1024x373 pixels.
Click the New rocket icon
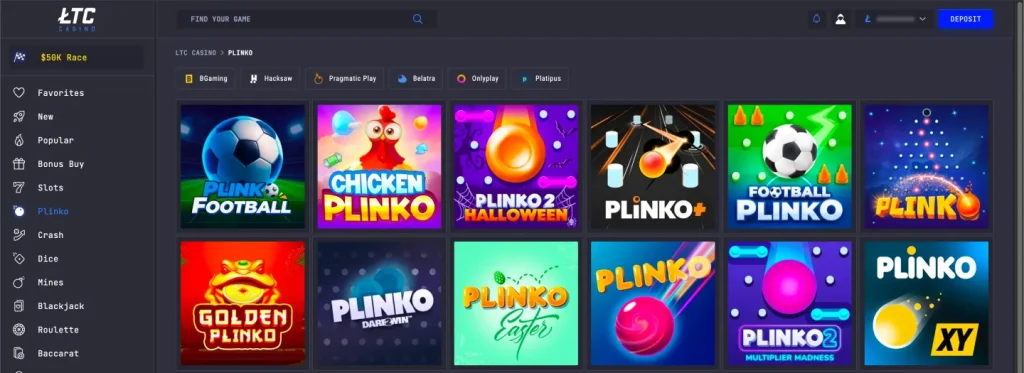click(19, 116)
